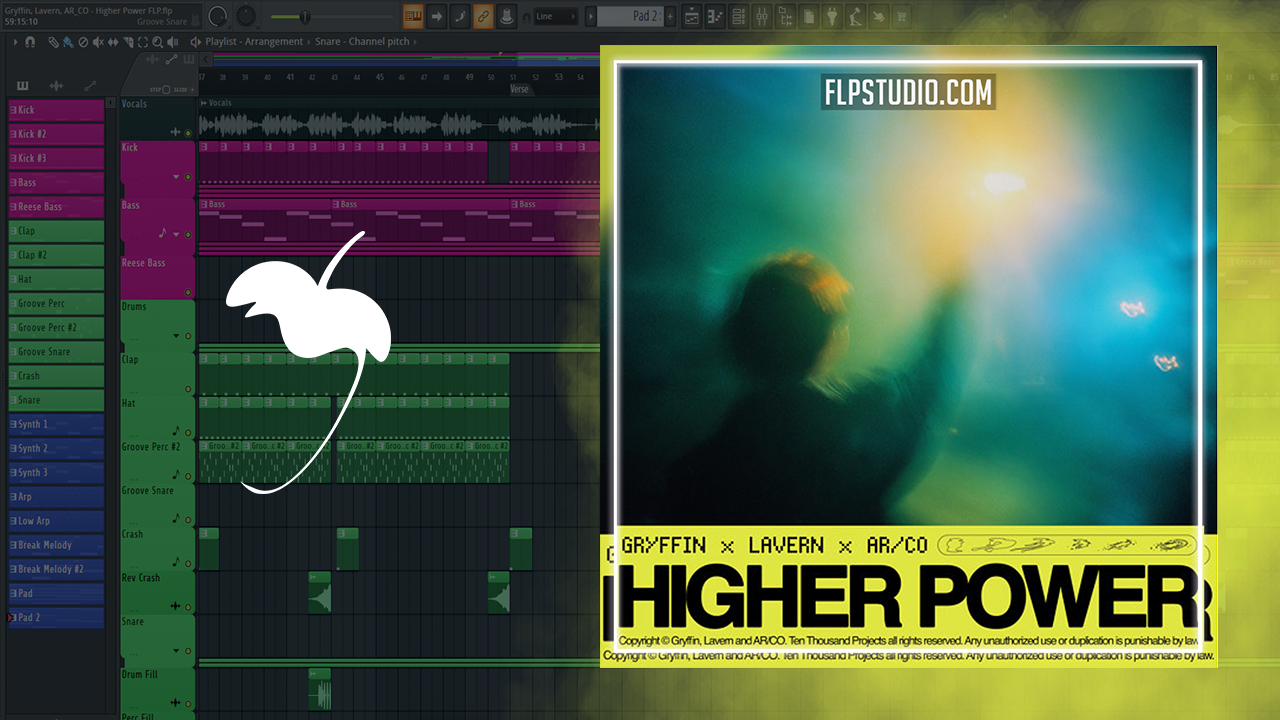Mute the Kick track
1280x720 pixels.
tap(188, 177)
